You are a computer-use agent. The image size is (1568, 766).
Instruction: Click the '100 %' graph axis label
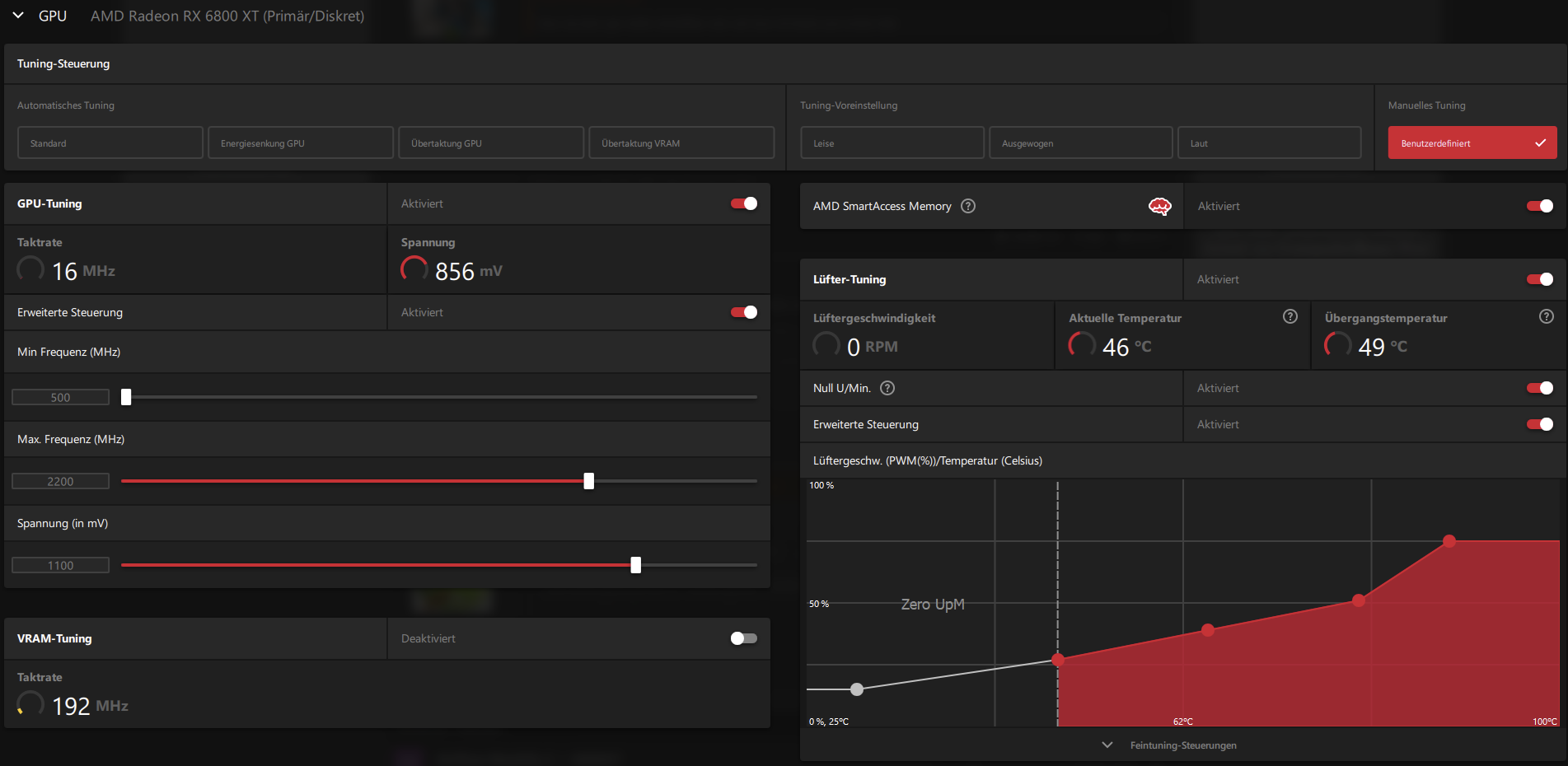pyautogui.click(x=821, y=485)
